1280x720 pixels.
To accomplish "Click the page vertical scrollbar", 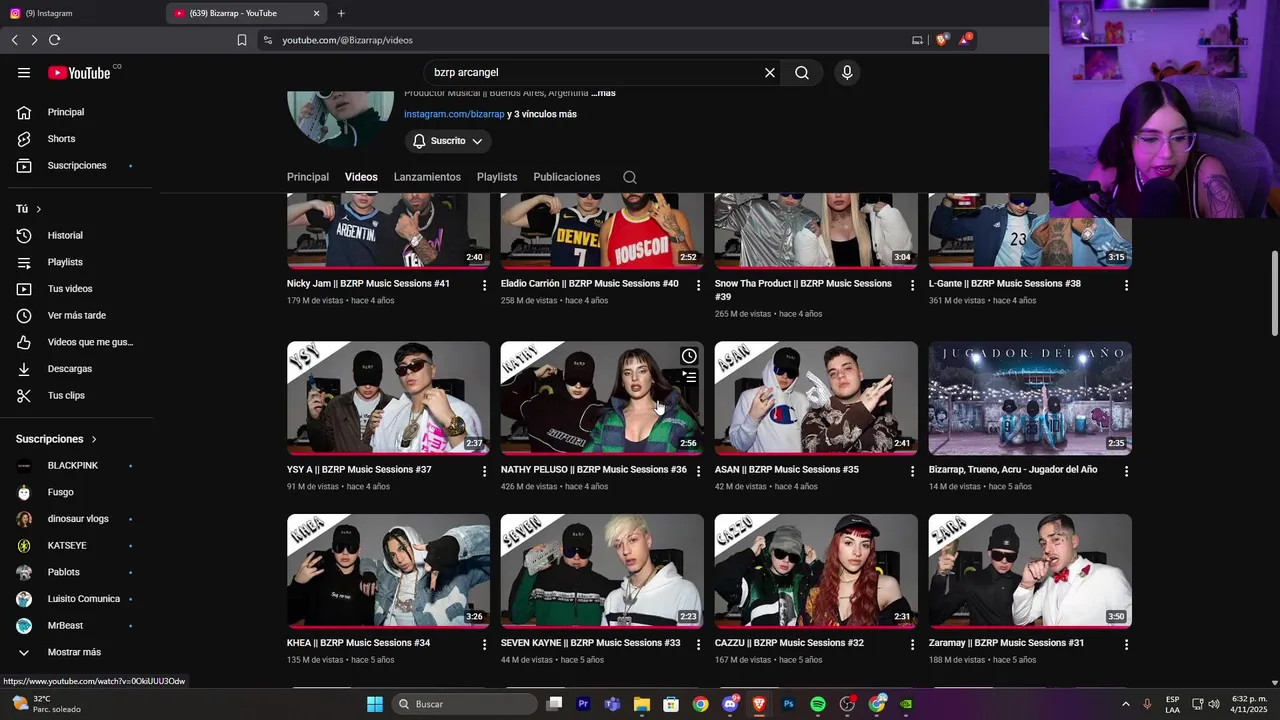I will tap(1275, 294).
